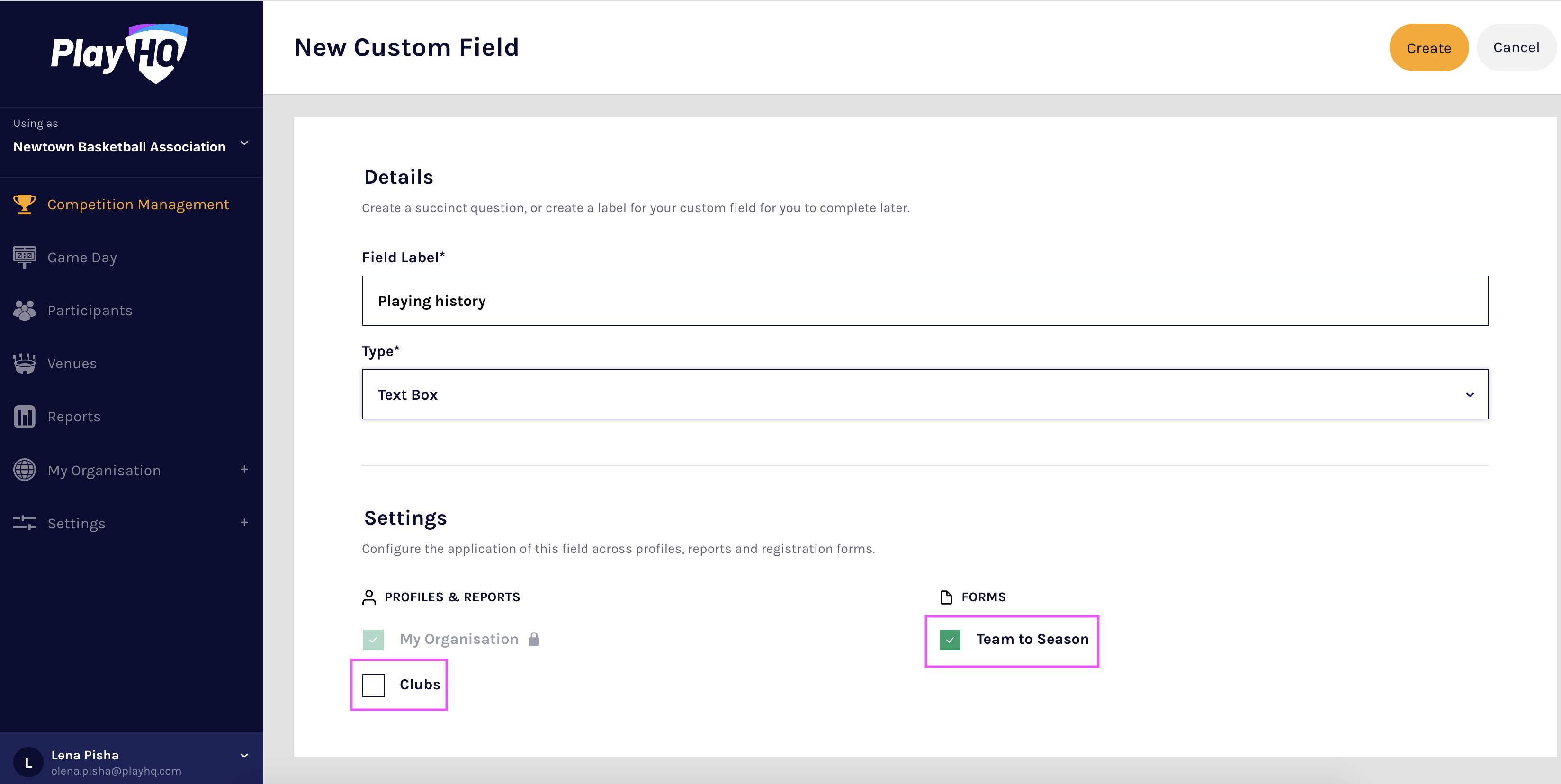The width and height of the screenshot is (1561, 784).
Task: Enable the Clubs checkbox
Action: pyautogui.click(x=373, y=685)
